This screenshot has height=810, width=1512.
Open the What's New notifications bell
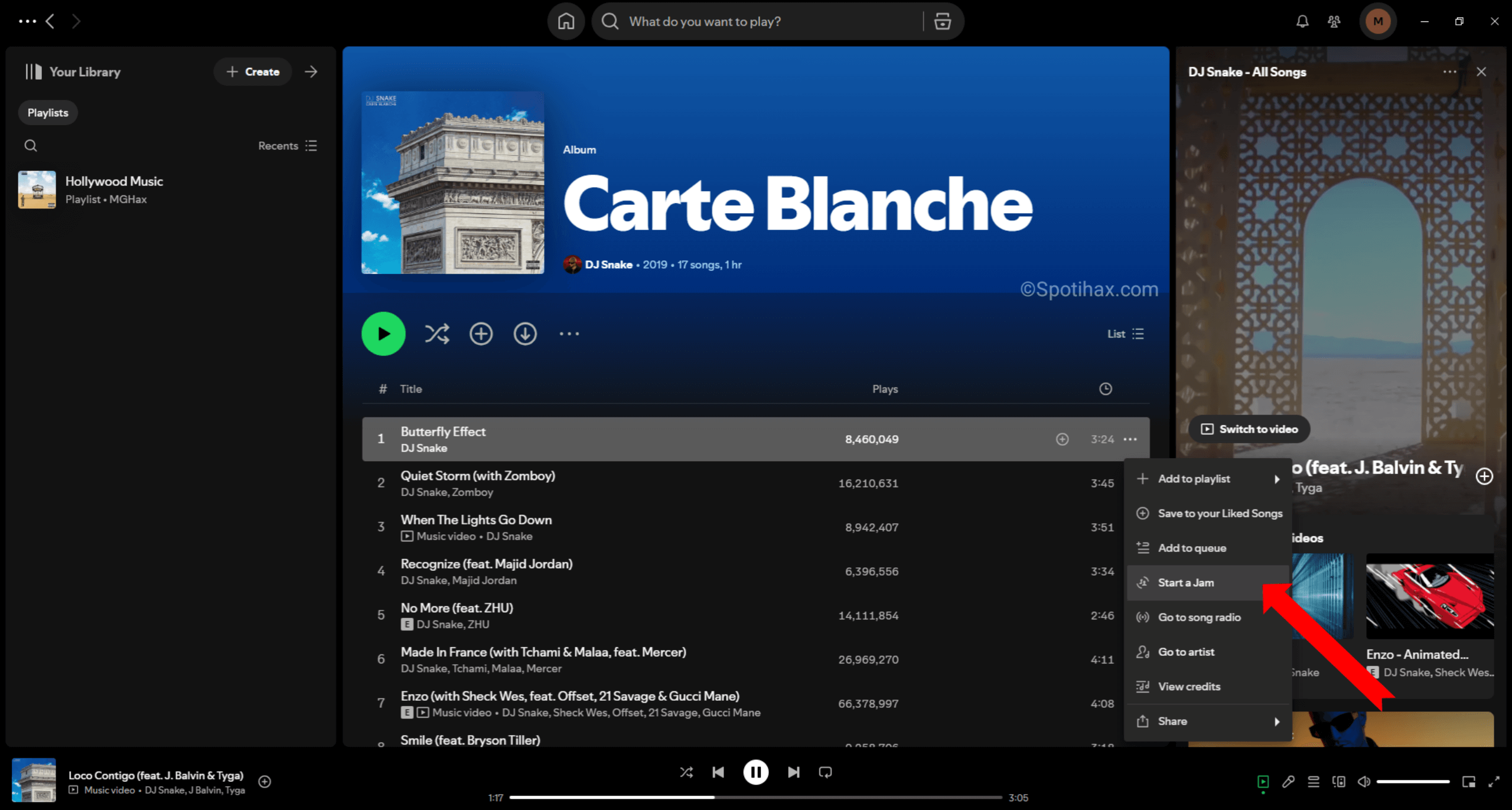[x=1302, y=22]
